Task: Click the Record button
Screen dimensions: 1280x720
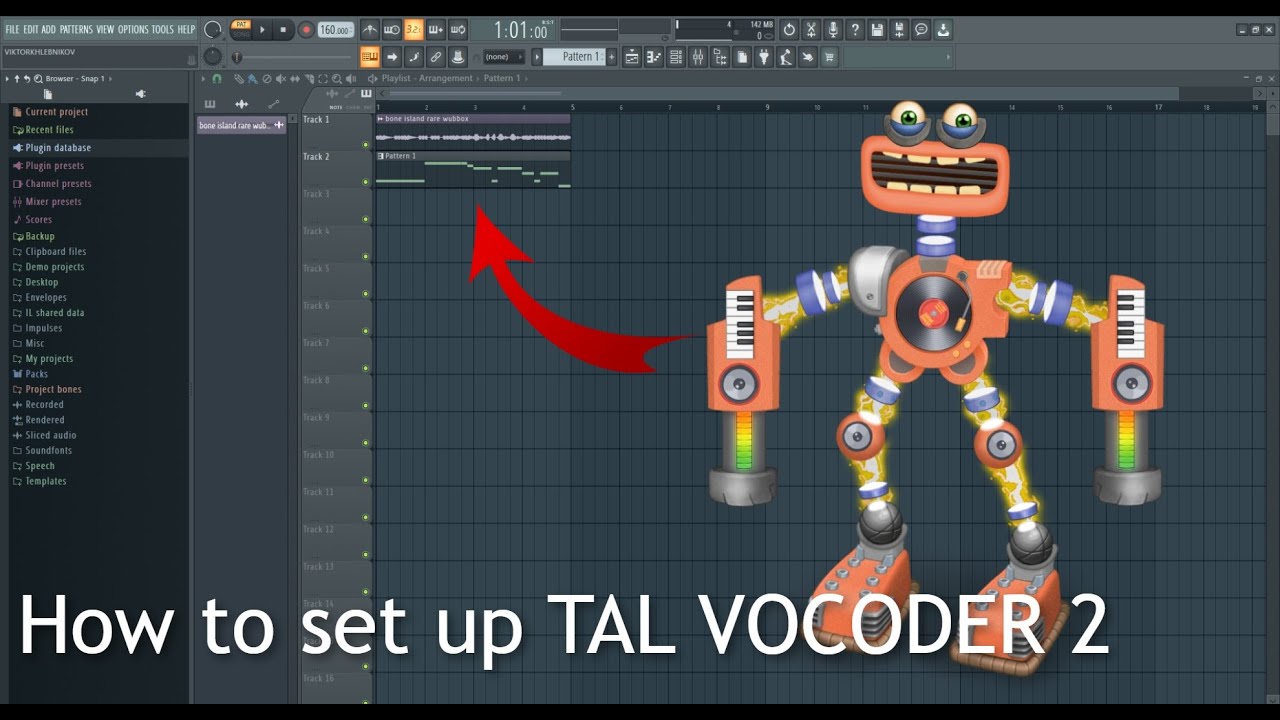Action: coord(305,30)
